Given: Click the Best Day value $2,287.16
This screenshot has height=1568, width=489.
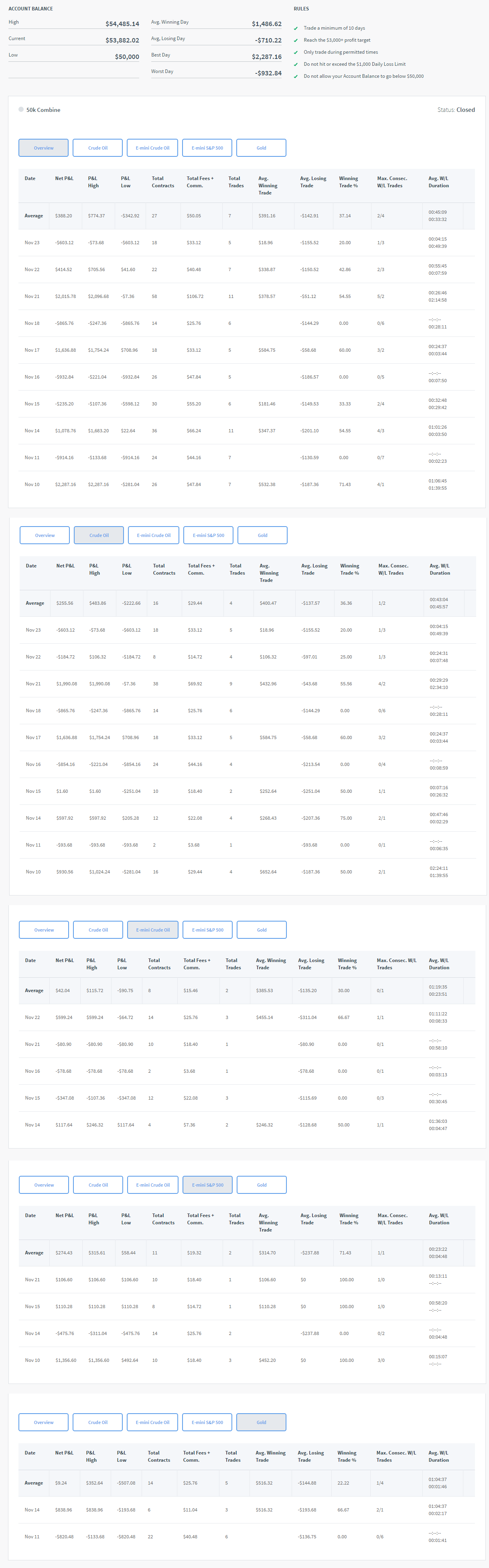Looking at the screenshot, I should pyautogui.click(x=266, y=57).
